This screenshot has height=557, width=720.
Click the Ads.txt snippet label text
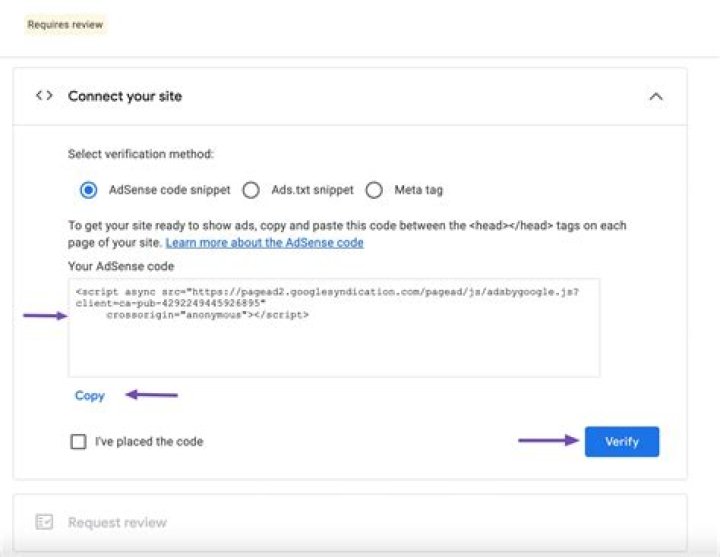[312, 190]
